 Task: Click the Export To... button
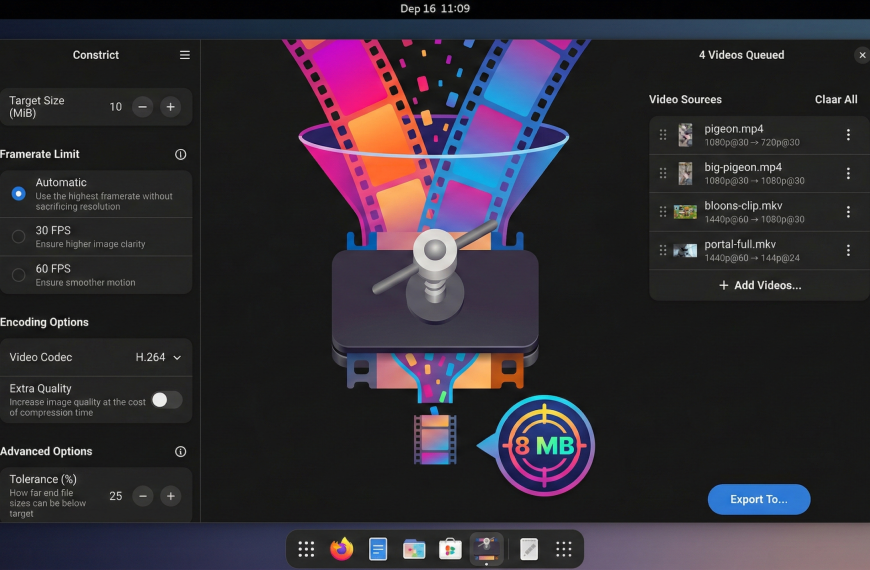click(758, 499)
